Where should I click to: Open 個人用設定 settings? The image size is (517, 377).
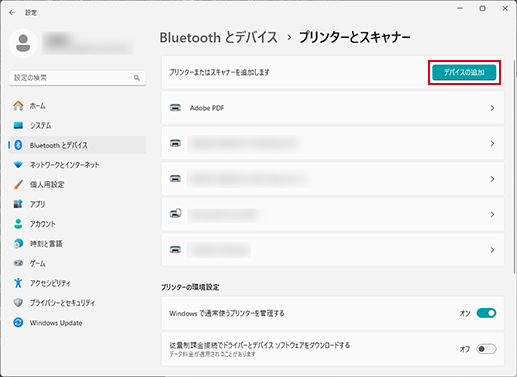pyautogui.click(x=77, y=184)
